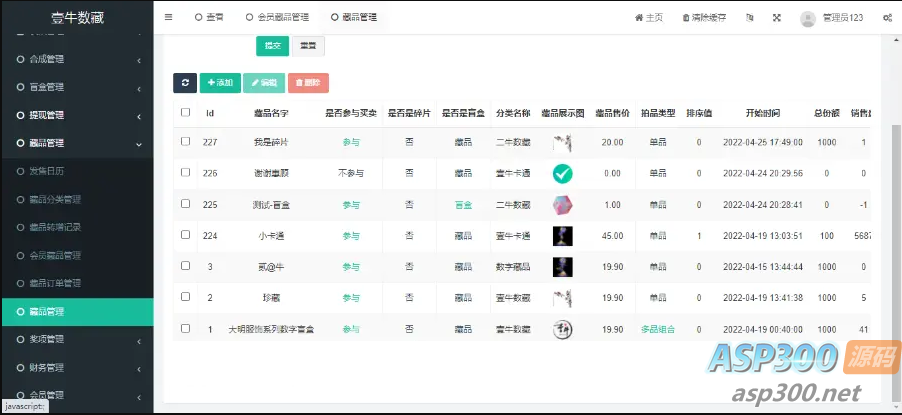Check the checkbox for row Id 227
The image size is (902, 415).
pos(185,142)
